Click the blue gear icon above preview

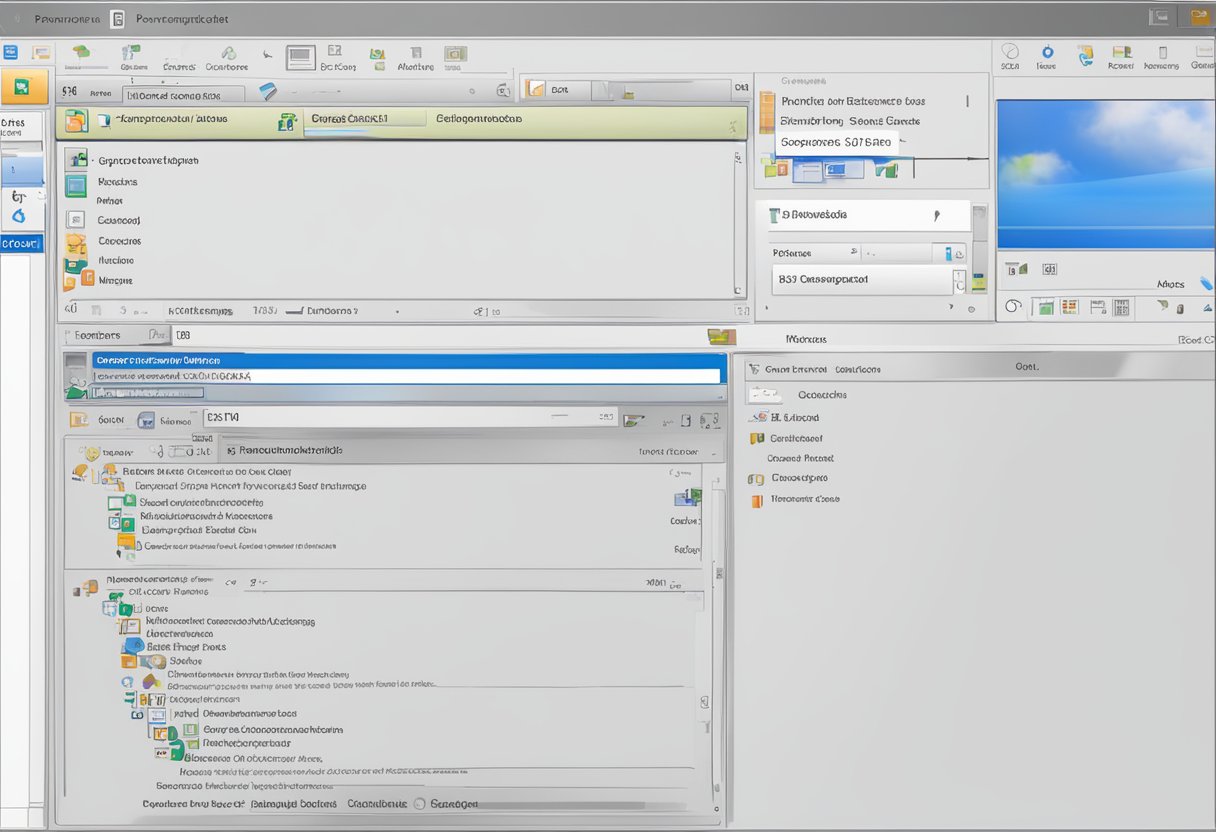(1047, 52)
